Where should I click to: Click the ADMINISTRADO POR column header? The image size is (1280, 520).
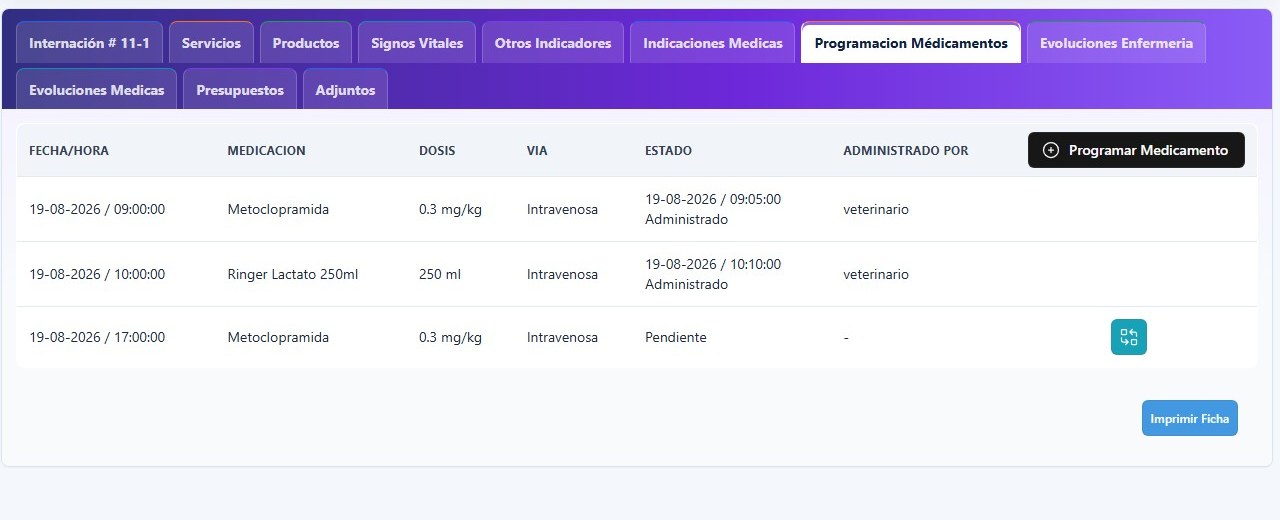point(906,151)
